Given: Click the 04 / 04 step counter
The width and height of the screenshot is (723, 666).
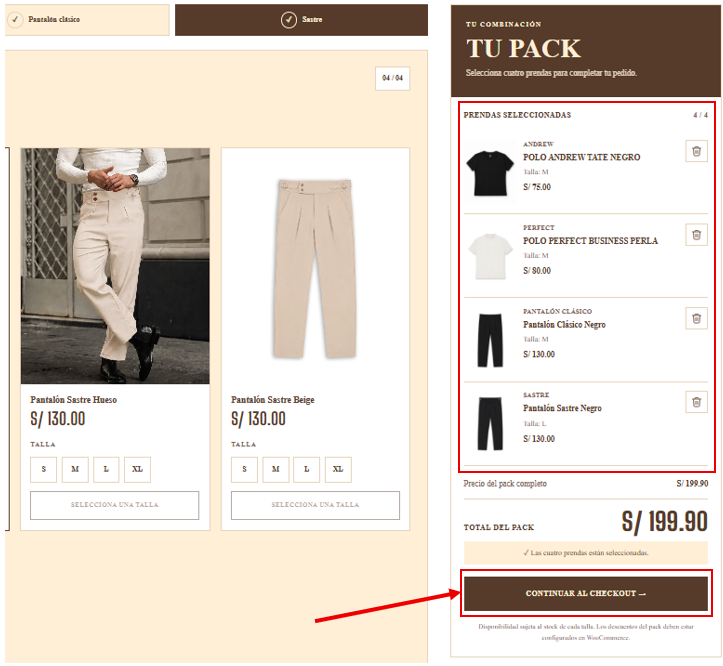Looking at the screenshot, I should [x=392, y=78].
